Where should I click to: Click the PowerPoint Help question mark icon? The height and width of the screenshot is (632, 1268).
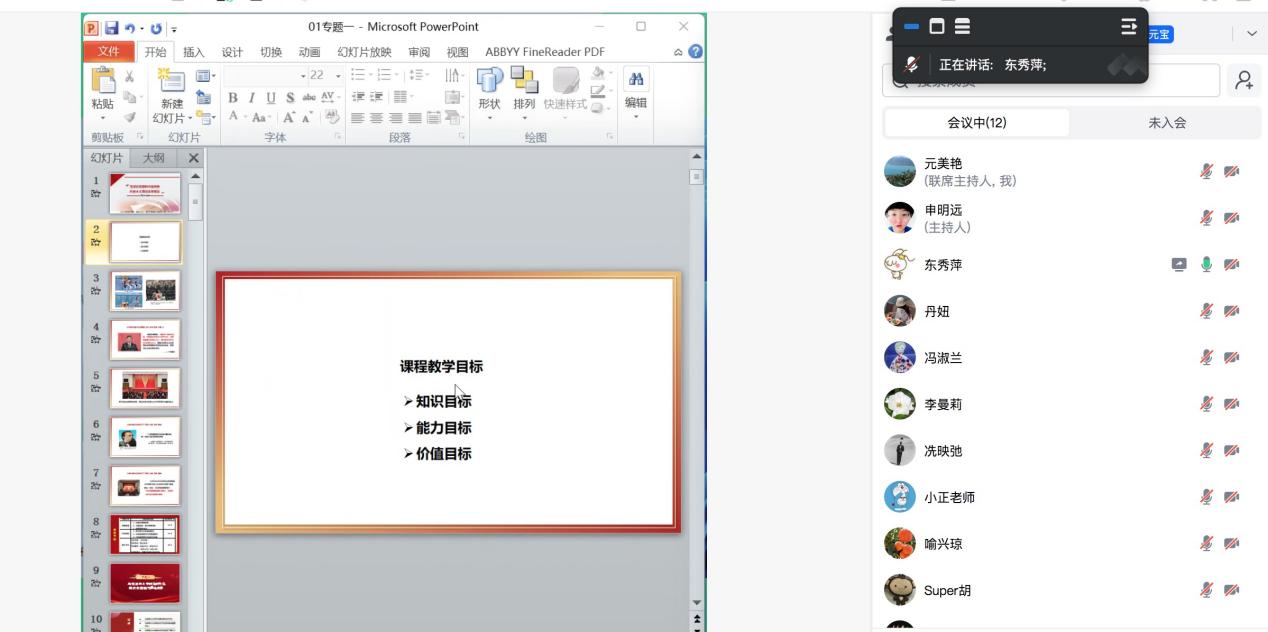pyautogui.click(x=695, y=52)
